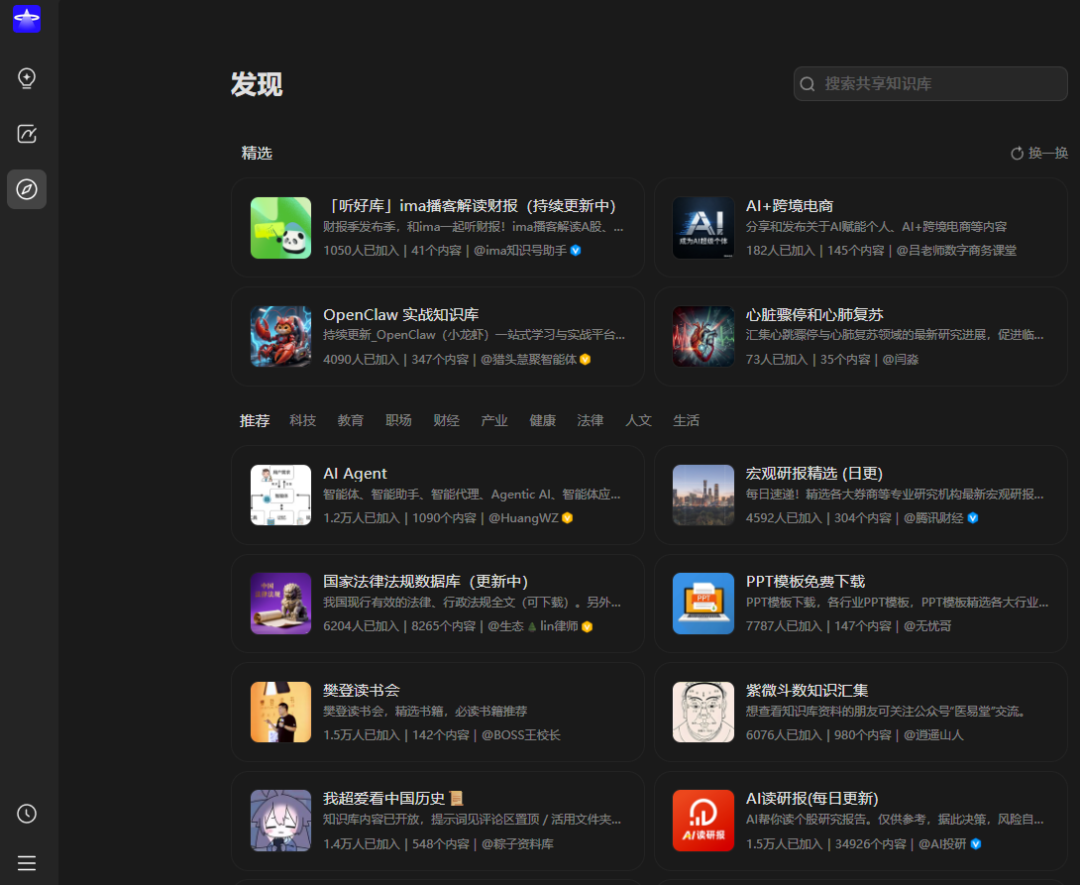Click the magnifier icon in the search box

click(x=807, y=83)
